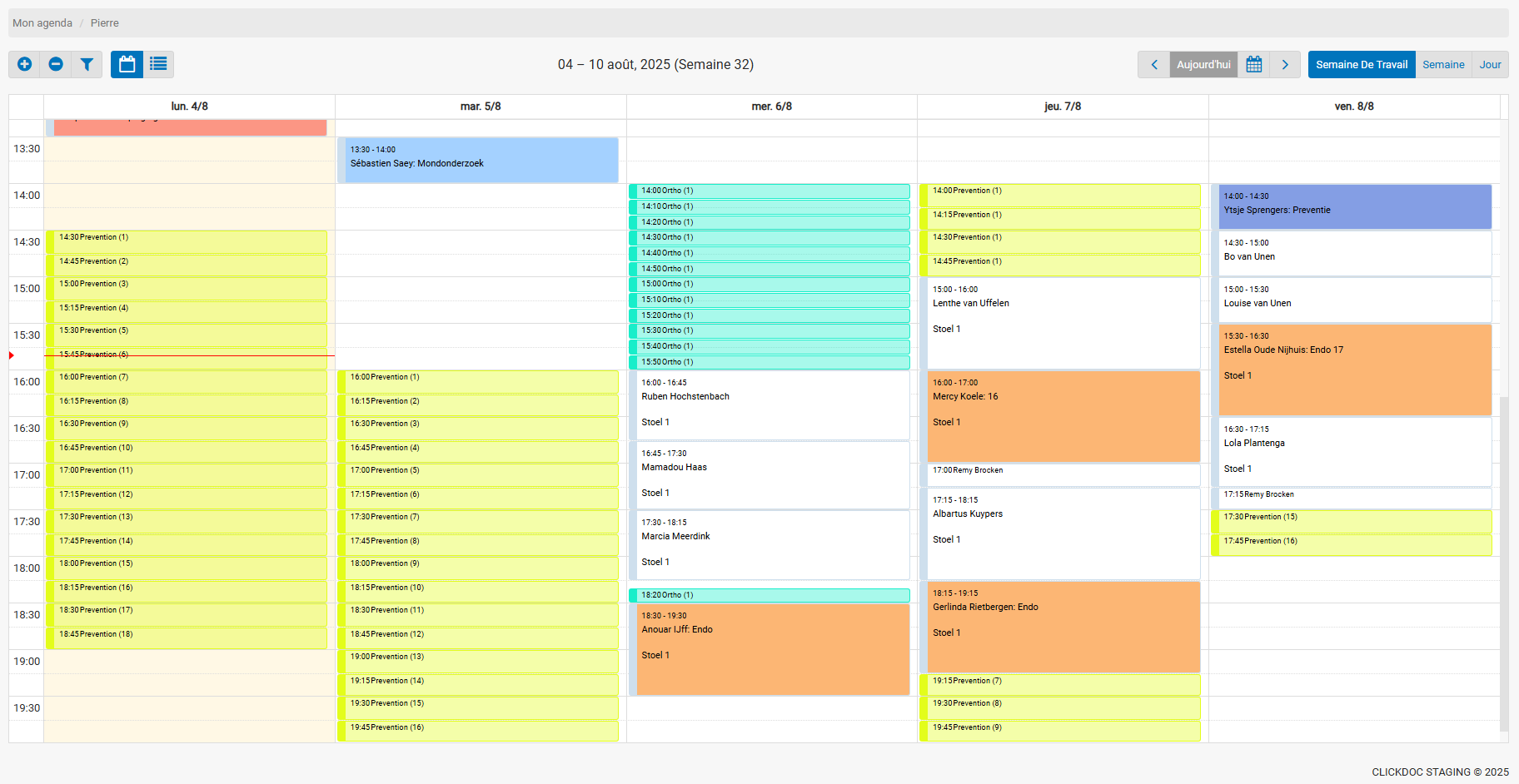The image size is (1519, 784).
Task: Click the plus icon to add appointment
Action: point(25,64)
